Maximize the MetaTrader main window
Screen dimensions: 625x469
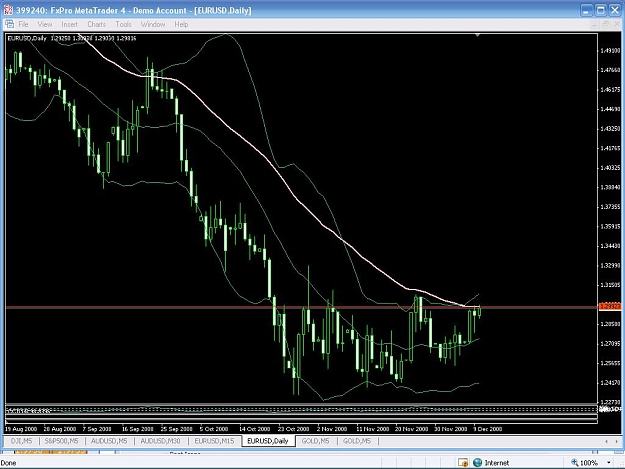pos(601,10)
